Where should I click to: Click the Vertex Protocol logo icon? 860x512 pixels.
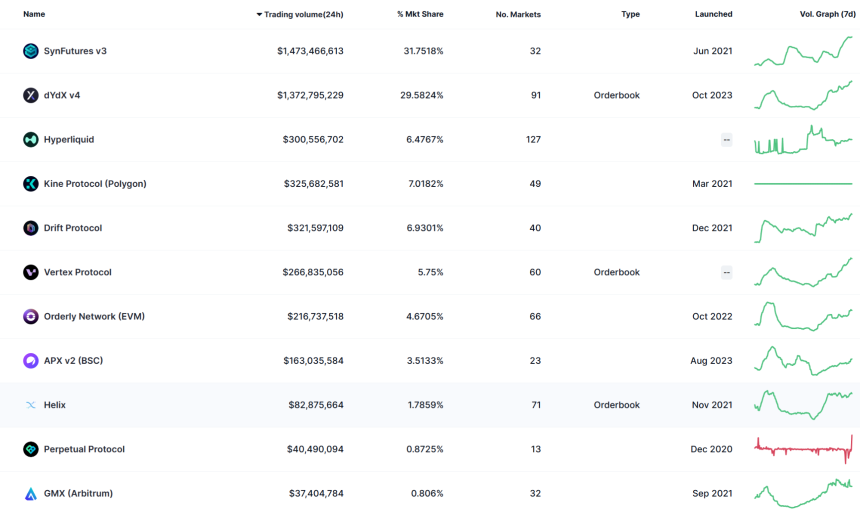[x=31, y=272]
